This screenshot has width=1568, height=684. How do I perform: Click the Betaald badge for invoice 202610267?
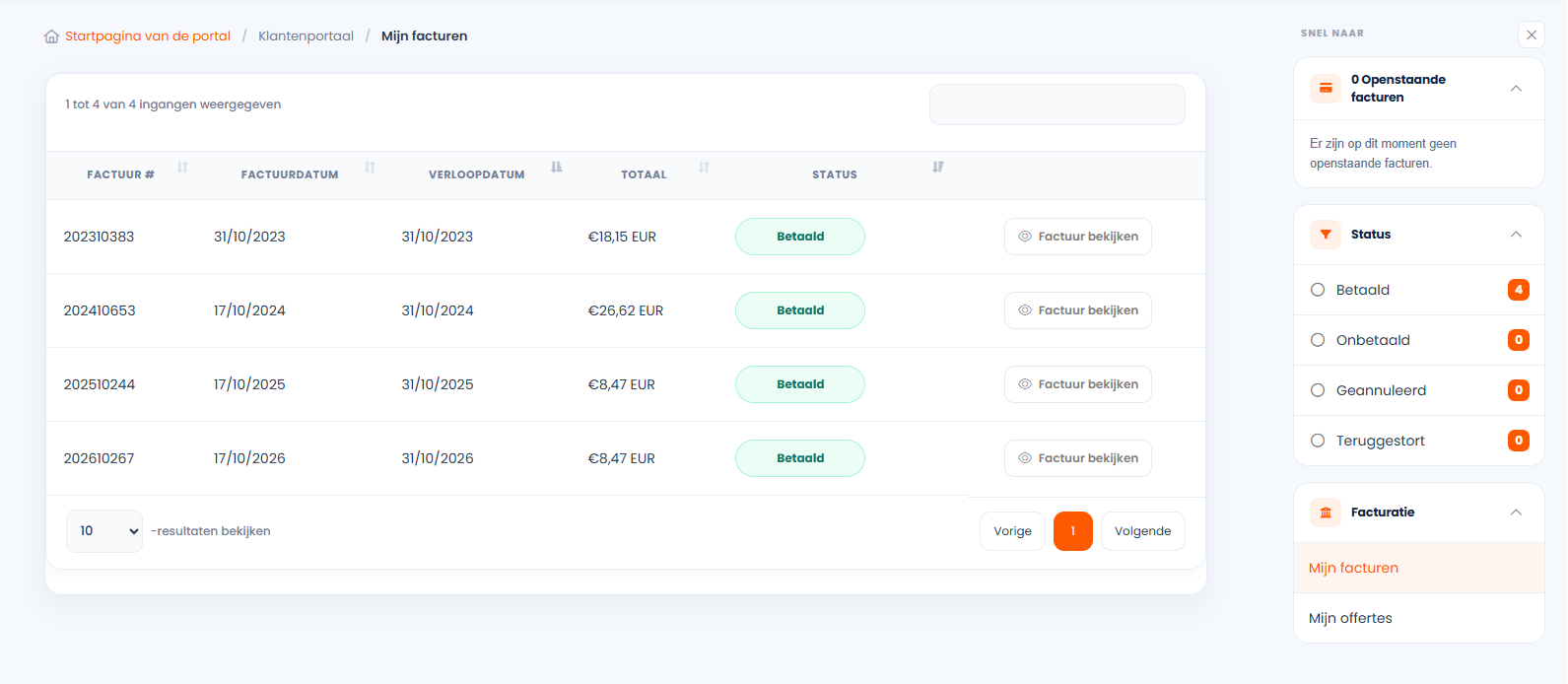coord(800,458)
